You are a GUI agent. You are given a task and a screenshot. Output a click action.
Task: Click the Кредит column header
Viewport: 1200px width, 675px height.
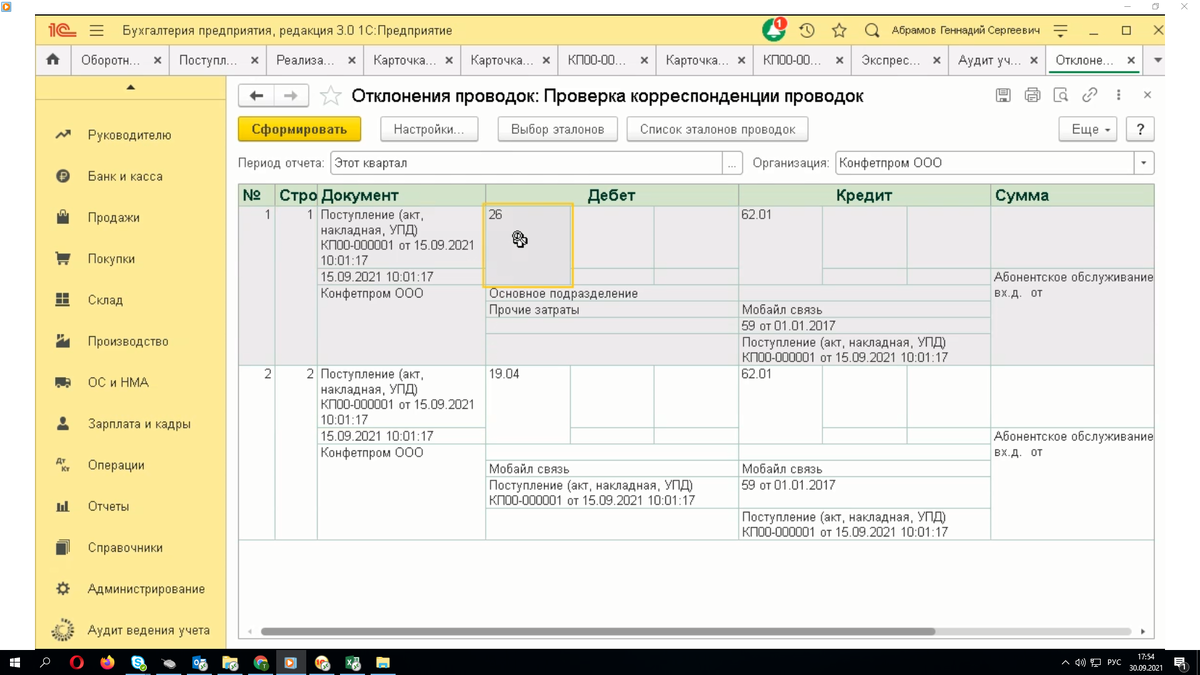(x=864, y=195)
